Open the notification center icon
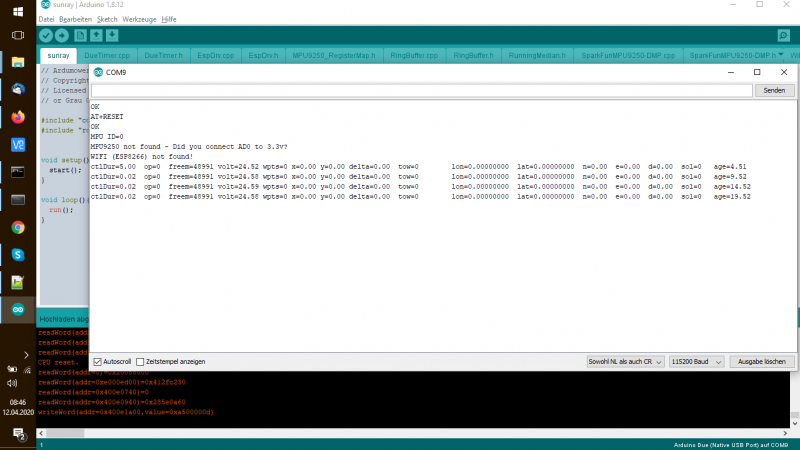Image resolution: width=800 pixels, height=450 pixels. click(x=19, y=434)
